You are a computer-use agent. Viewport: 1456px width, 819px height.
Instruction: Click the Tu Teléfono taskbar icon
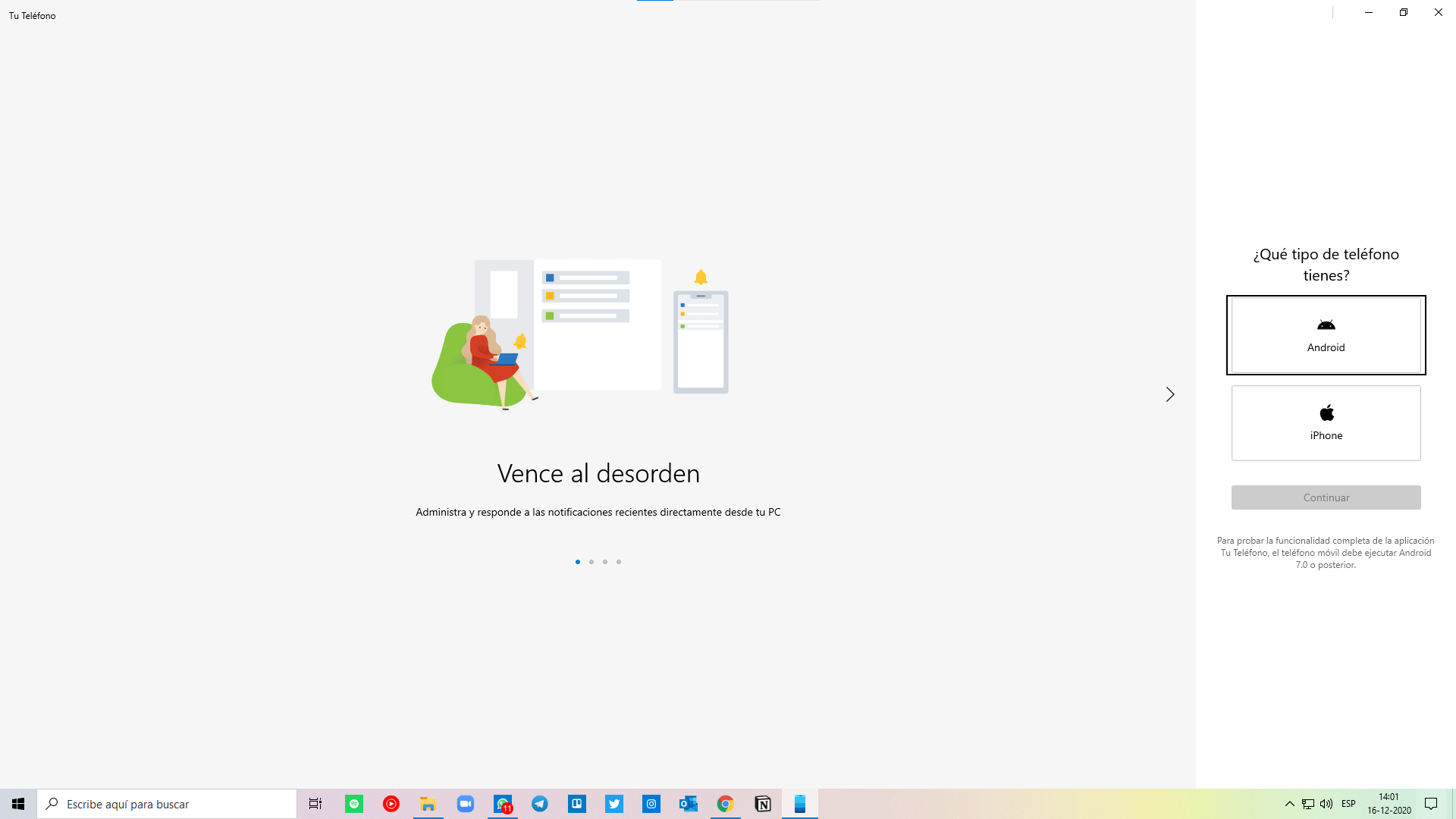coord(800,804)
